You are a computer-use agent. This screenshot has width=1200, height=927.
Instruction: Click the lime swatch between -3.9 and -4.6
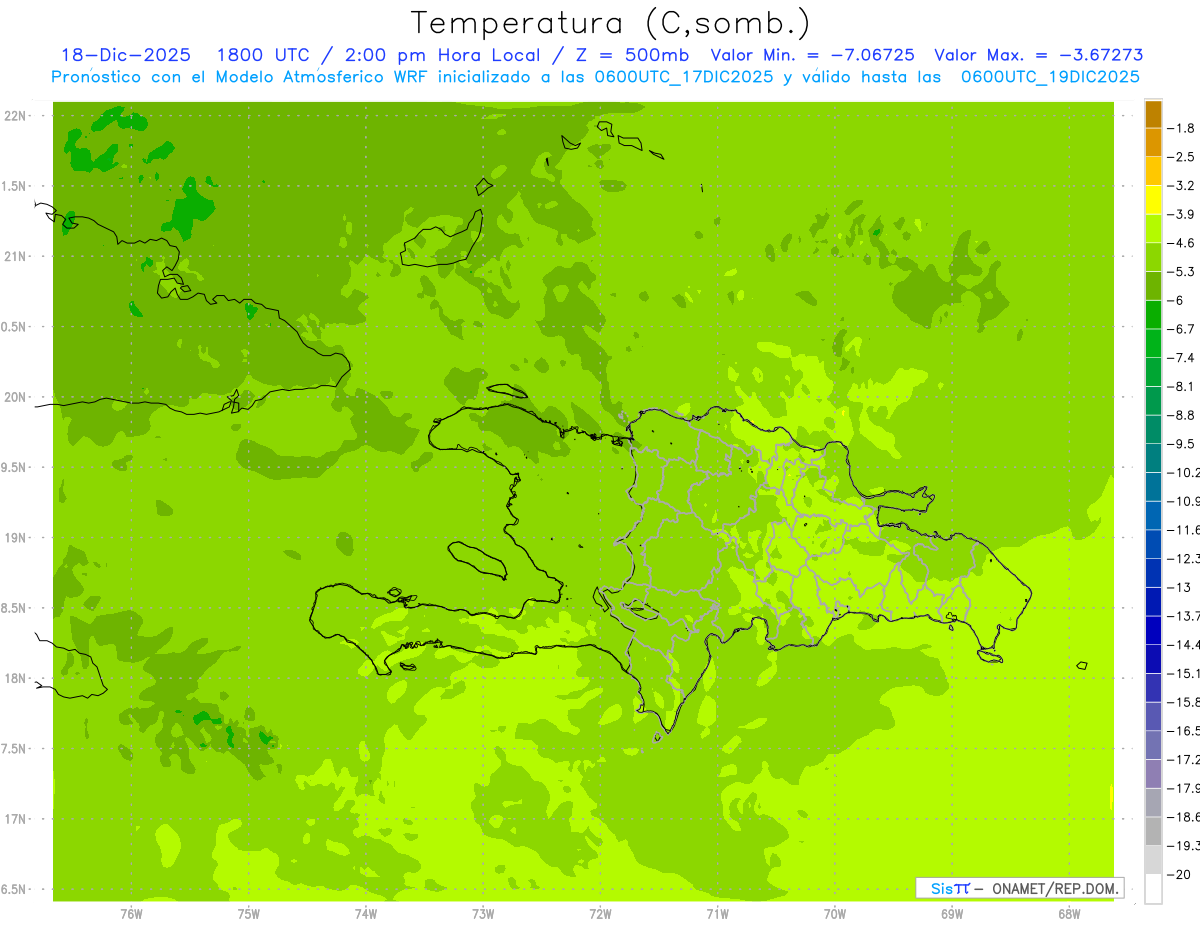[x=1153, y=228]
